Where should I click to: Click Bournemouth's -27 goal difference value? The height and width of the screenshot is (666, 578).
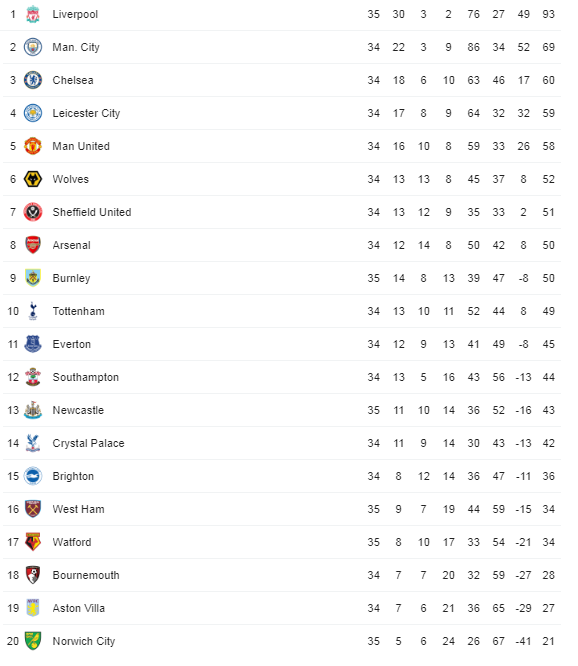click(x=523, y=575)
